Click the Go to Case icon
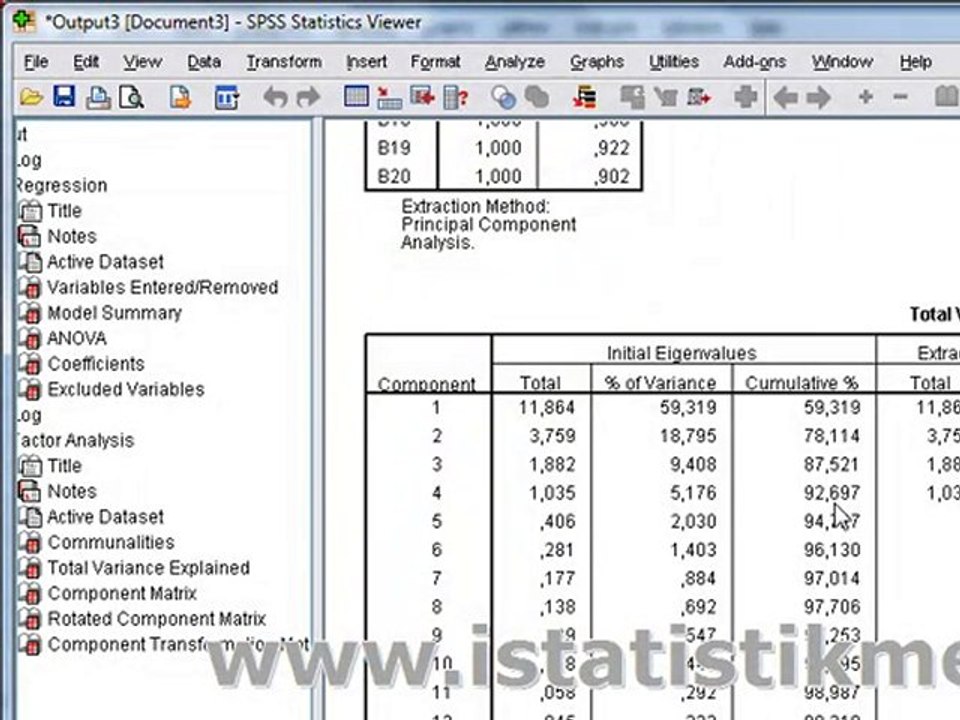Image resolution: width=960 pixels, height=720 pixels. pyautogui.click(x=389, y=97)
